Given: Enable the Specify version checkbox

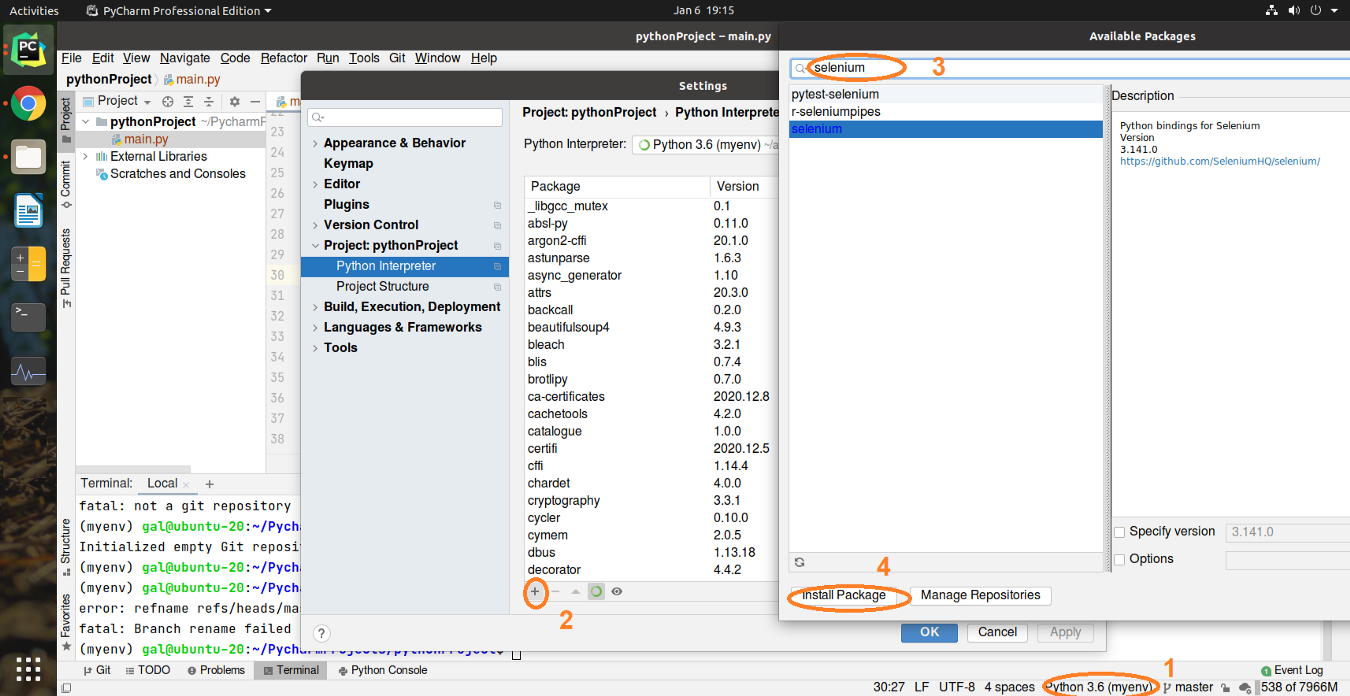Looking at the screenshot, I should click(1120, 532).
